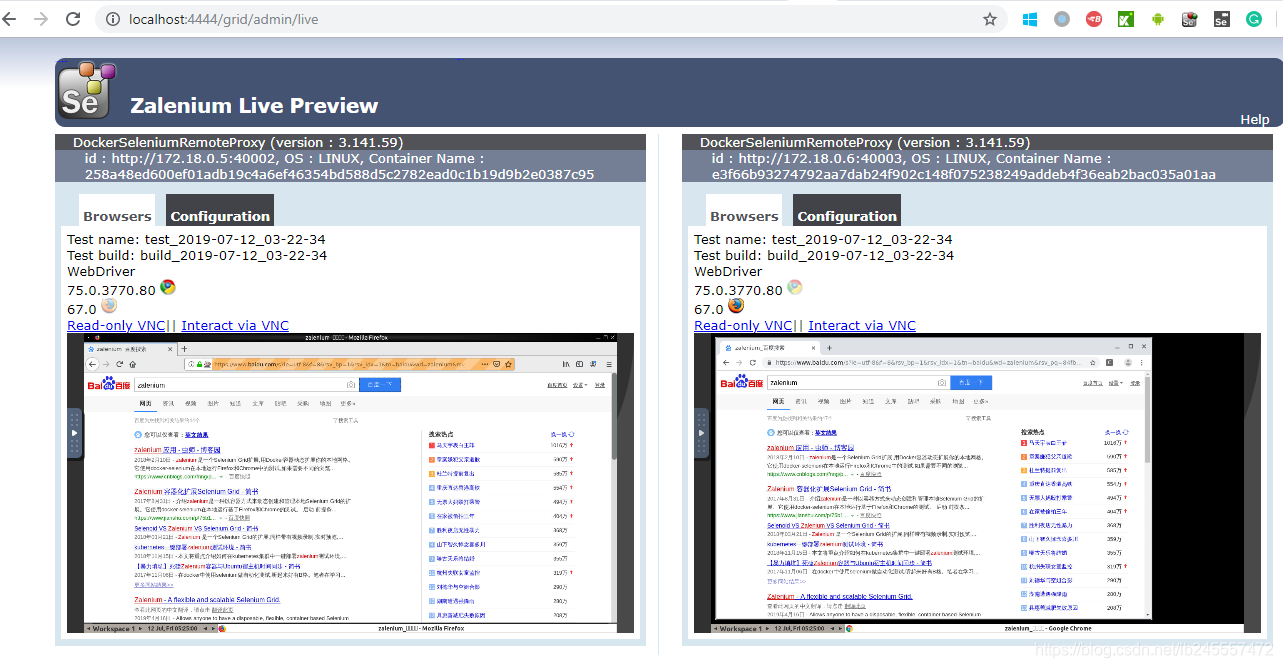Image resolution: width=1283 pixels, height=668 pixels.
Task: Open the dark Se recorder extension
Action: coord(1221,19)
